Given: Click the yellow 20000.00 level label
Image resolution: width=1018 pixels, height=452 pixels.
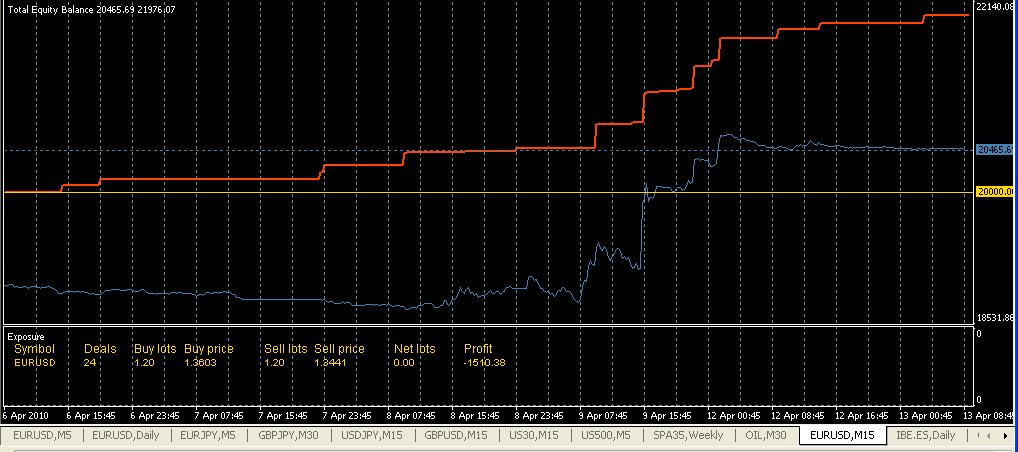Looking at the screenshot, I should point(995,192).
